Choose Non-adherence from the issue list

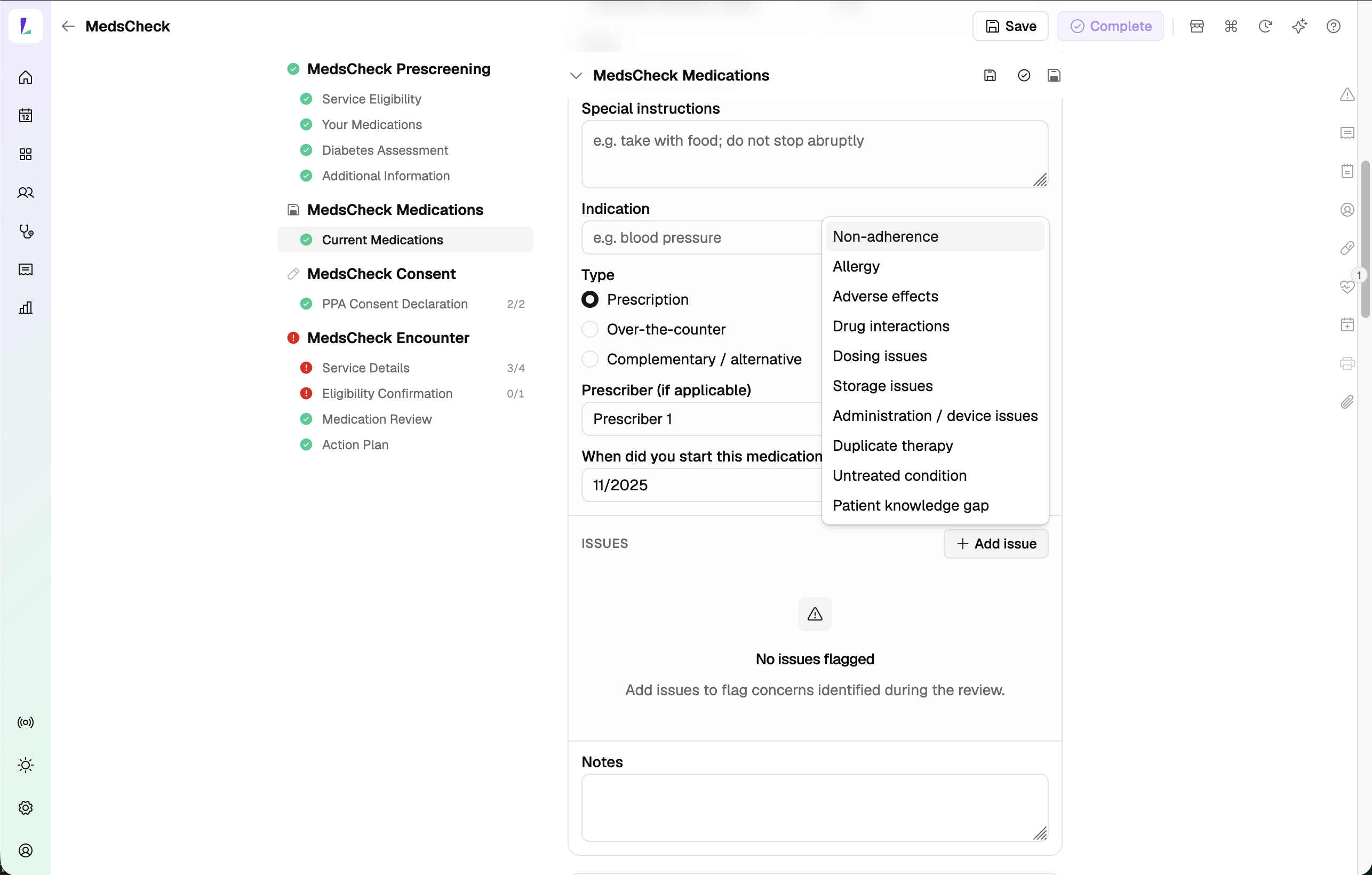[x=935, y=236]
